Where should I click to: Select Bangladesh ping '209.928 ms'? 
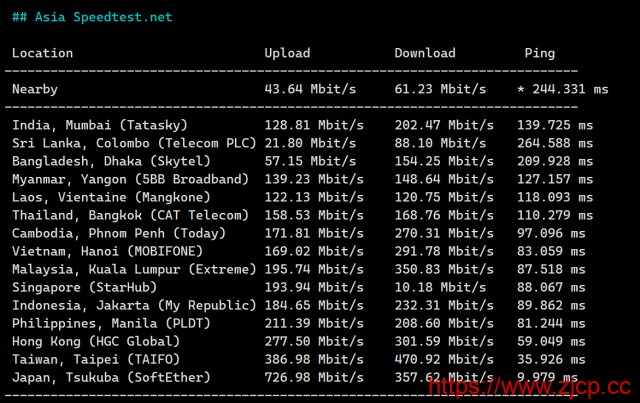click(555, 161)
